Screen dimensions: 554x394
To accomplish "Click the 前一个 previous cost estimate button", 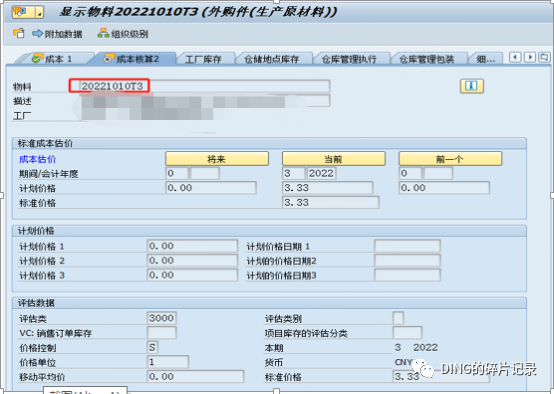I will pyautogui.click(x=450, y=159).
